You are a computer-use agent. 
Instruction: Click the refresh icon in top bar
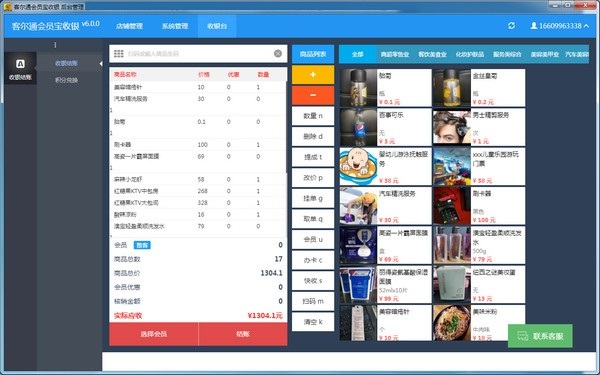point(511,26)
